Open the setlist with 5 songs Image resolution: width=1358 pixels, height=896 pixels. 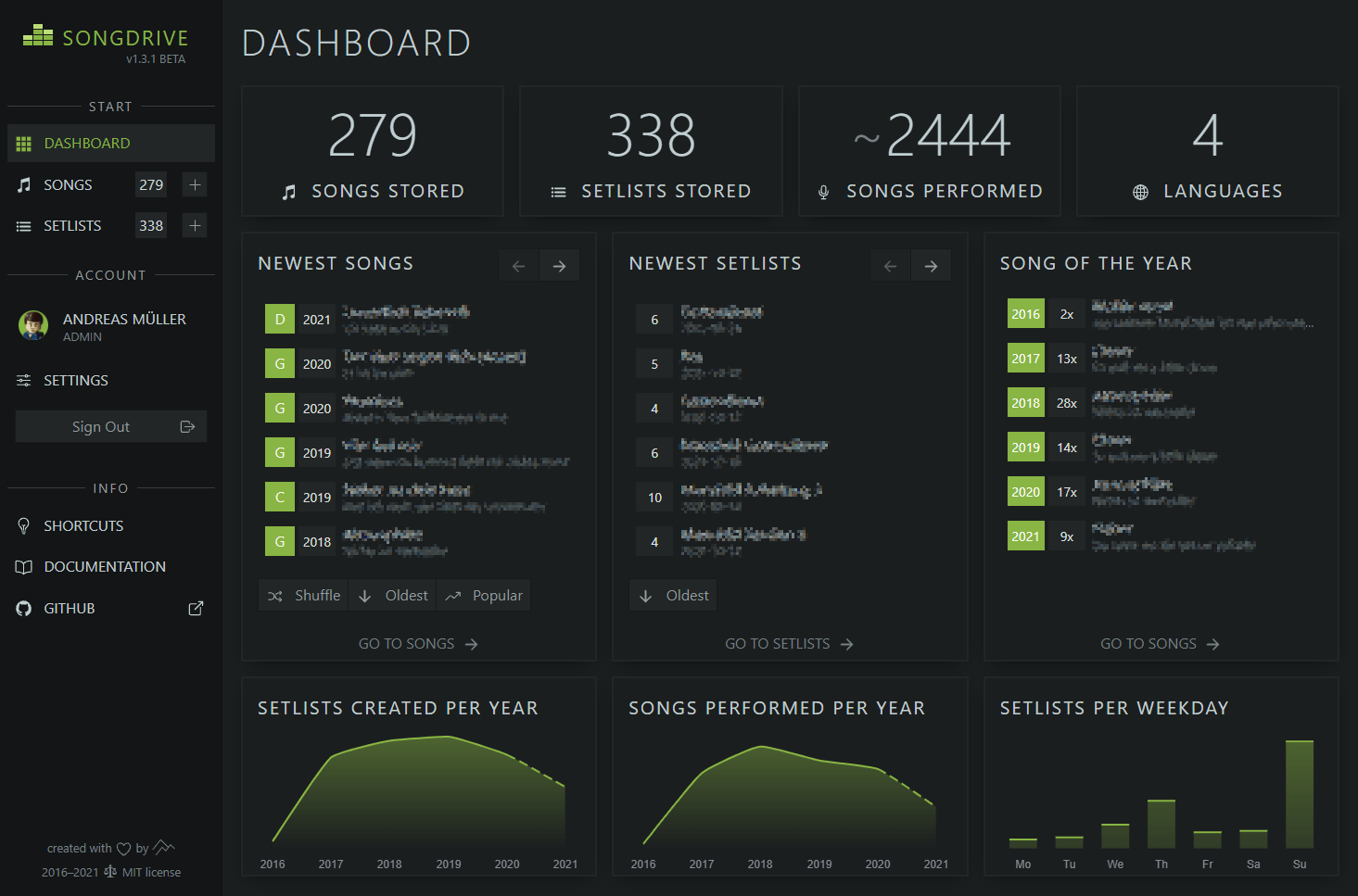tap(789, 363)
